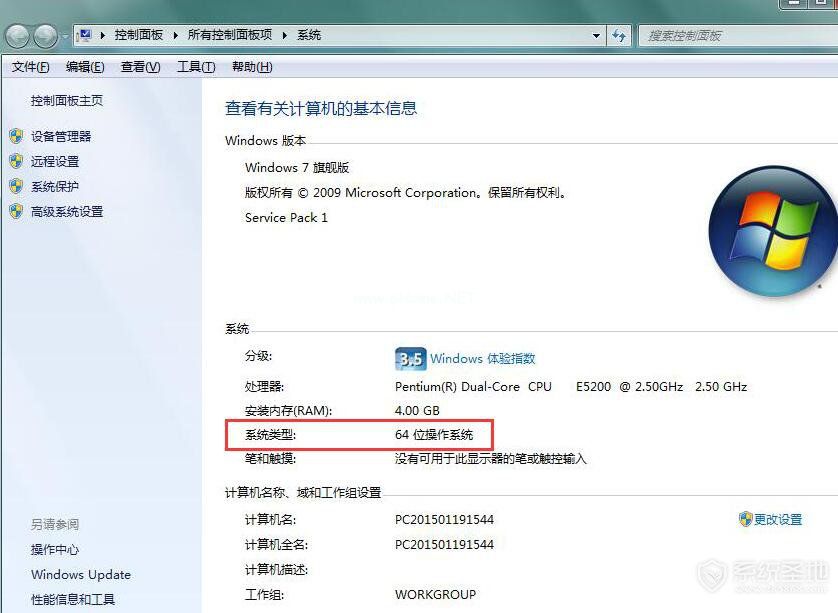
Task: Click the WORKGROUP value
Action: 436,594
